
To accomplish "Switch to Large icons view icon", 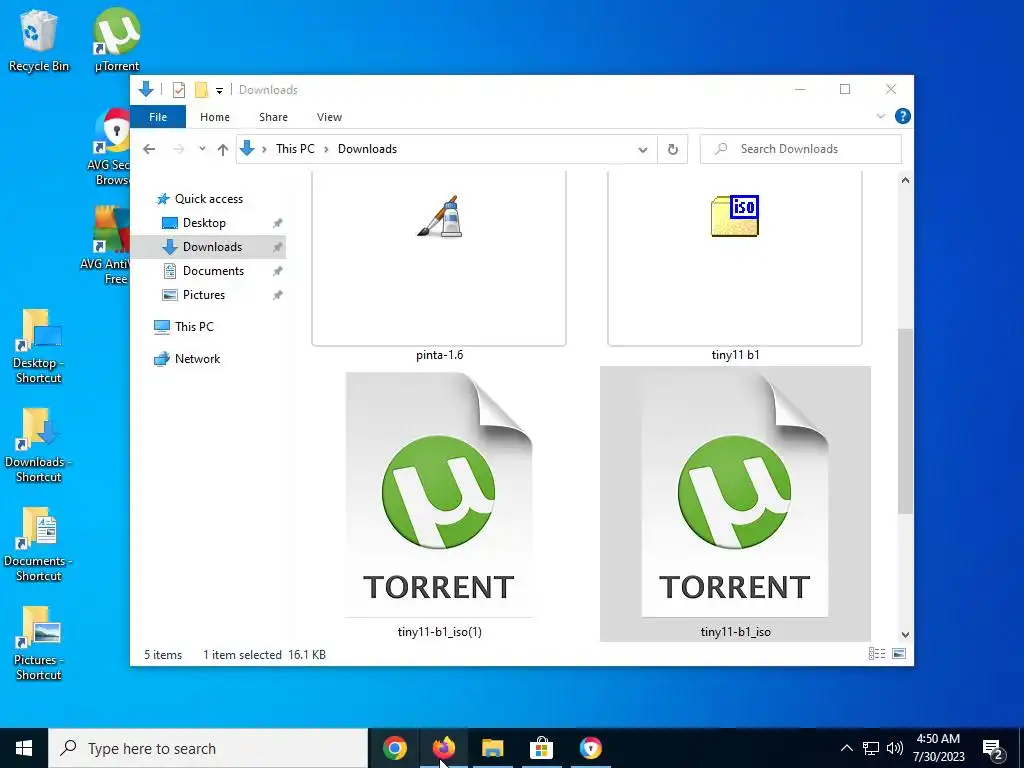I will 899,654.
